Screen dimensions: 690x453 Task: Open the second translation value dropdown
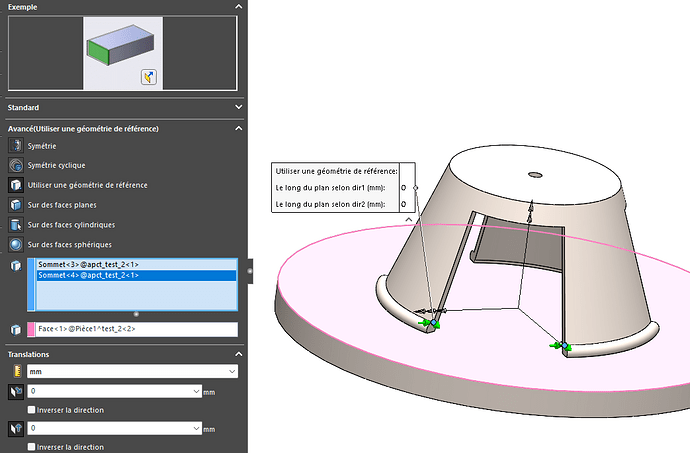(x=196, y=428)
